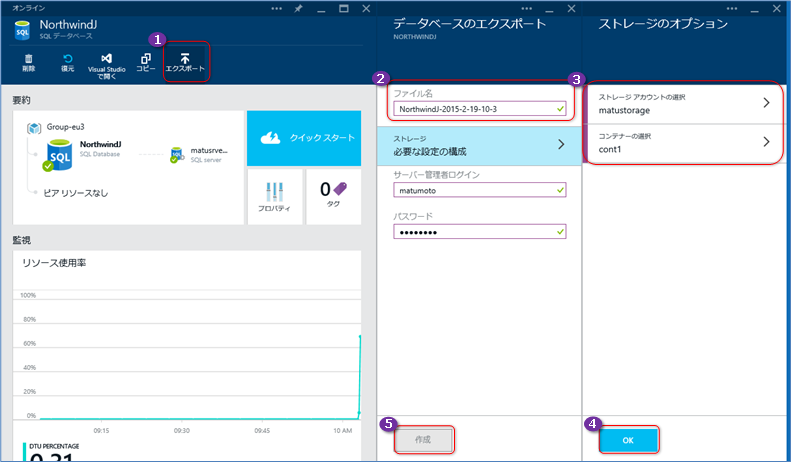
Task: Click the SQL database icon beside NorthwindJ title
Action: tap(22, 31)
